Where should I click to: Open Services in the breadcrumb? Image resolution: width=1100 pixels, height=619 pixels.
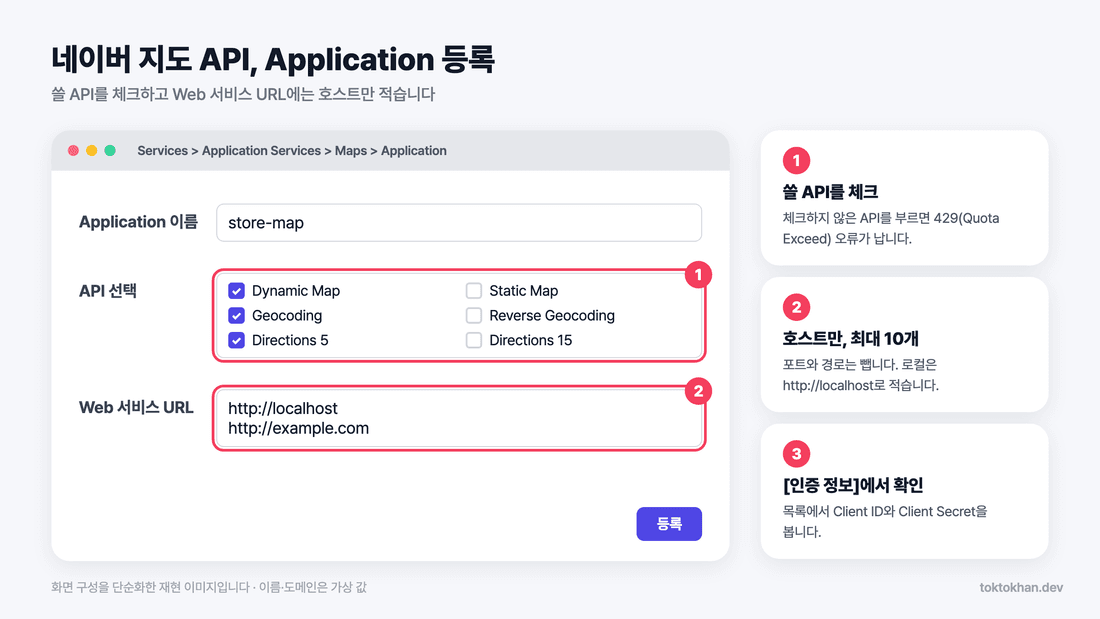(x=163, y=151)
